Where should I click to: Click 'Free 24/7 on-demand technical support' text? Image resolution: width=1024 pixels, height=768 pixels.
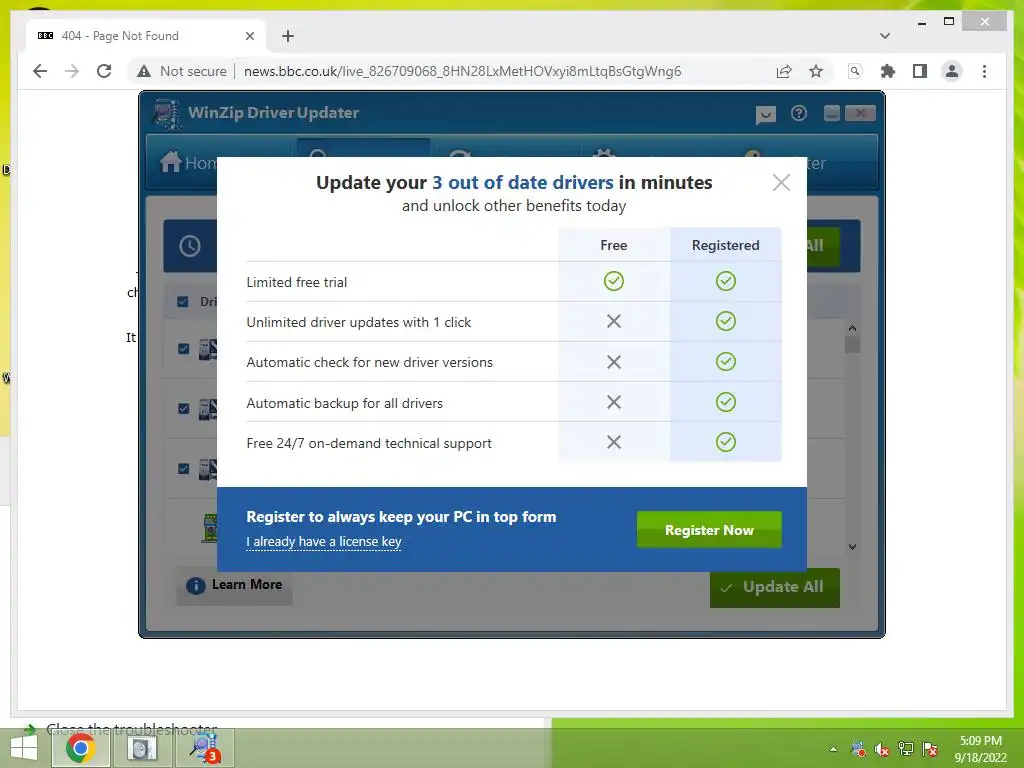369,443
